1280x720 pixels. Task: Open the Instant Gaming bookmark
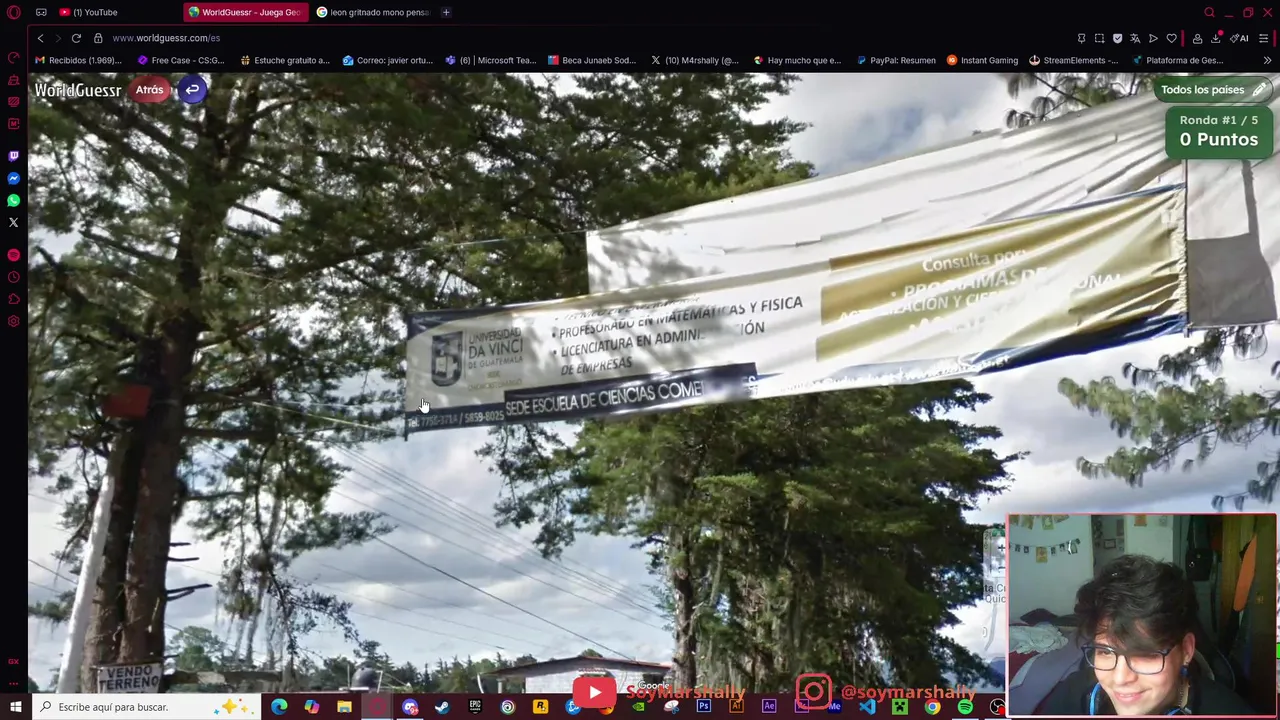[x=983, y=60]
